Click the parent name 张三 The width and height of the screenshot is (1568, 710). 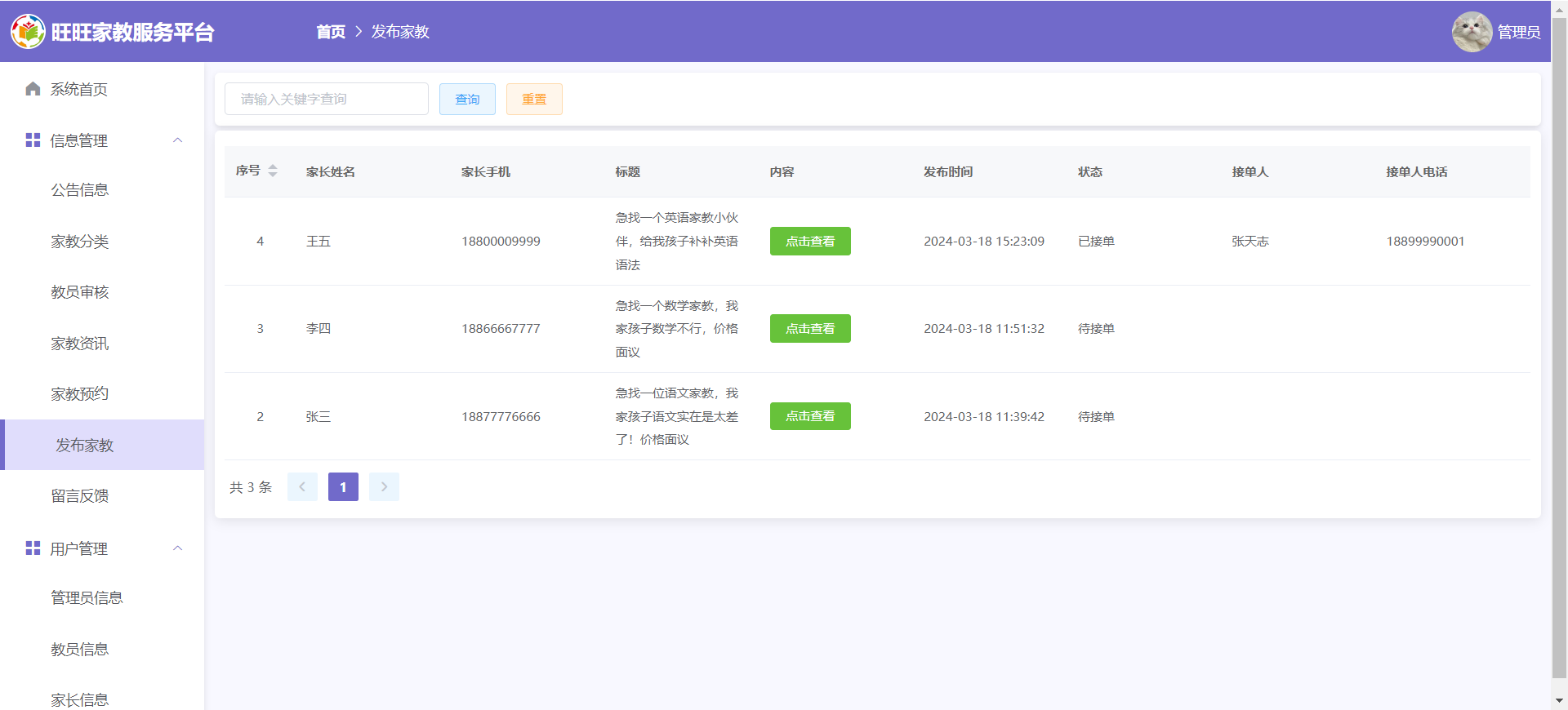click(318, 417)
